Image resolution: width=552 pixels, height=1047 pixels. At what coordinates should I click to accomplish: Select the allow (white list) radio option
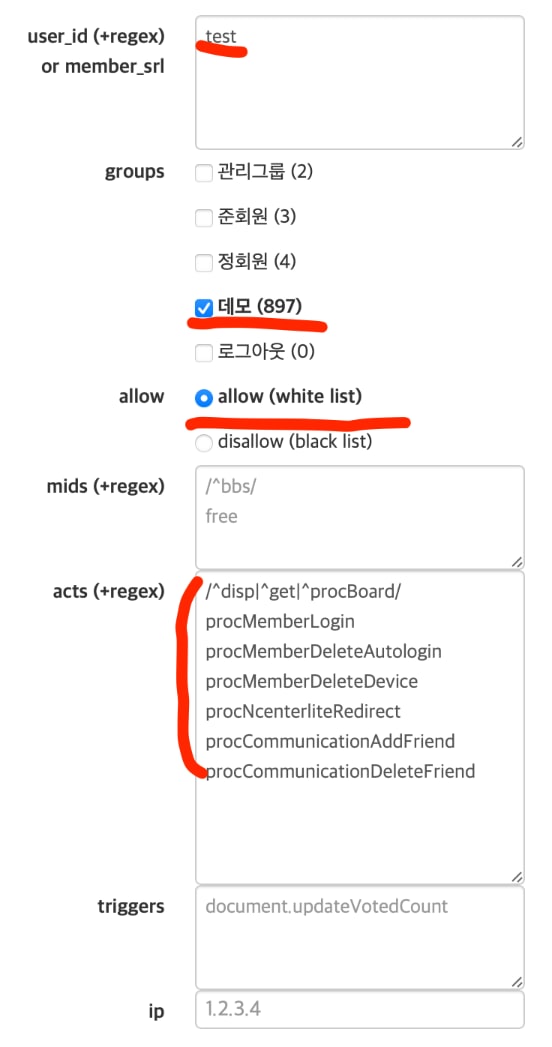pyautogui.click(x=203, y=398)
